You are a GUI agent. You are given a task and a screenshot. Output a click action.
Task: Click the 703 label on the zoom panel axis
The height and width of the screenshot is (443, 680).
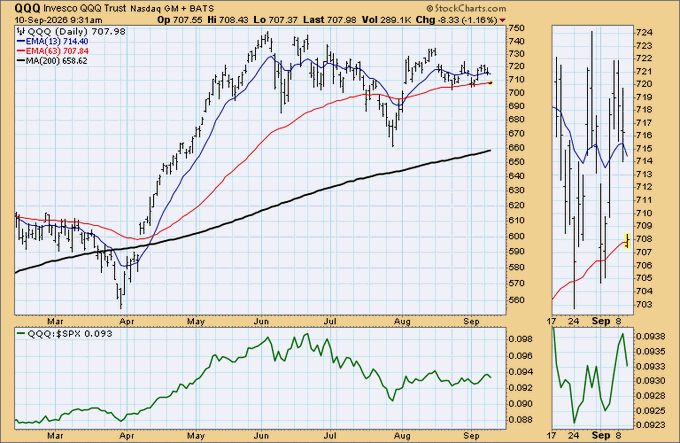(644, 304)
